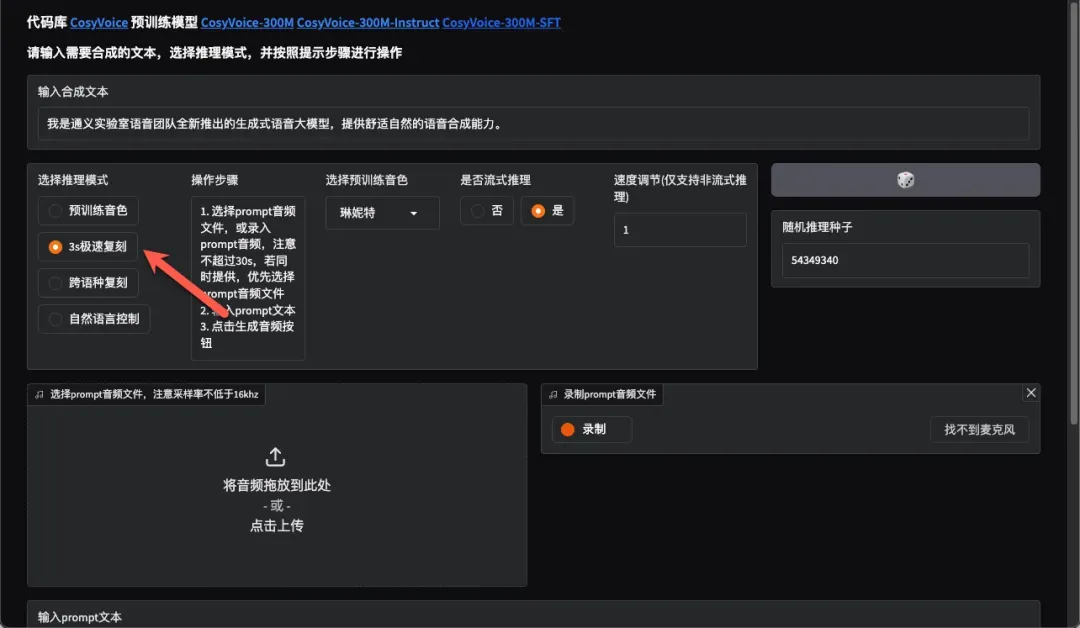Select 自然语言控制 inference mode
Viewport: 1080px width, 628px height.
click(x=94, y=319)
